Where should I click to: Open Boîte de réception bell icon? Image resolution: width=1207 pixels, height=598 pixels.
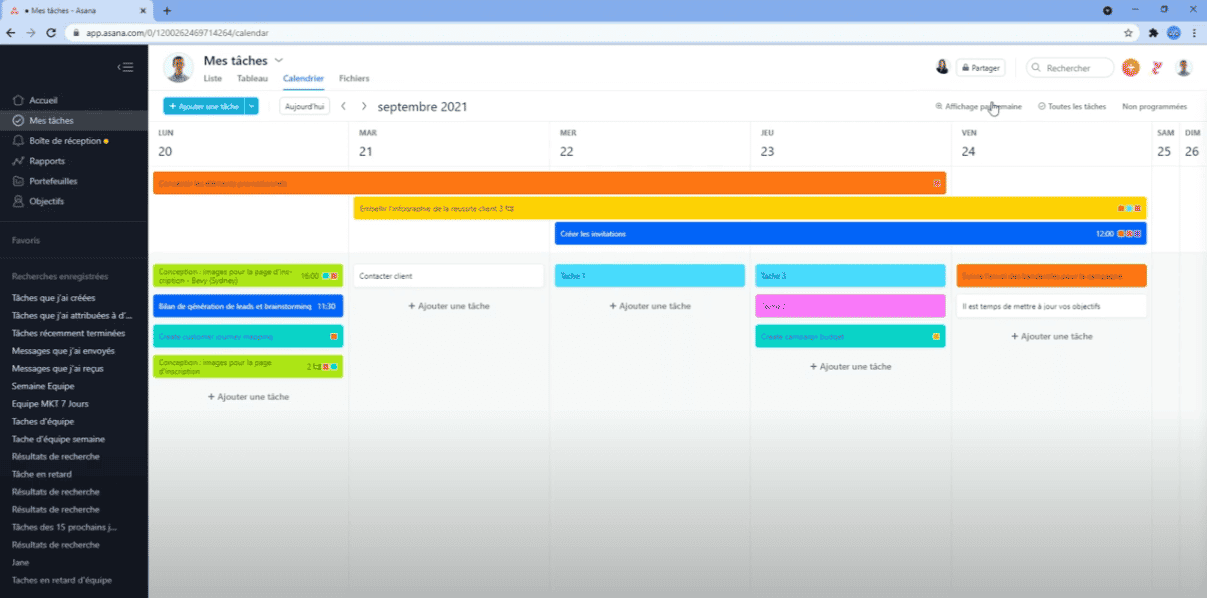click(x=17, y=141)
